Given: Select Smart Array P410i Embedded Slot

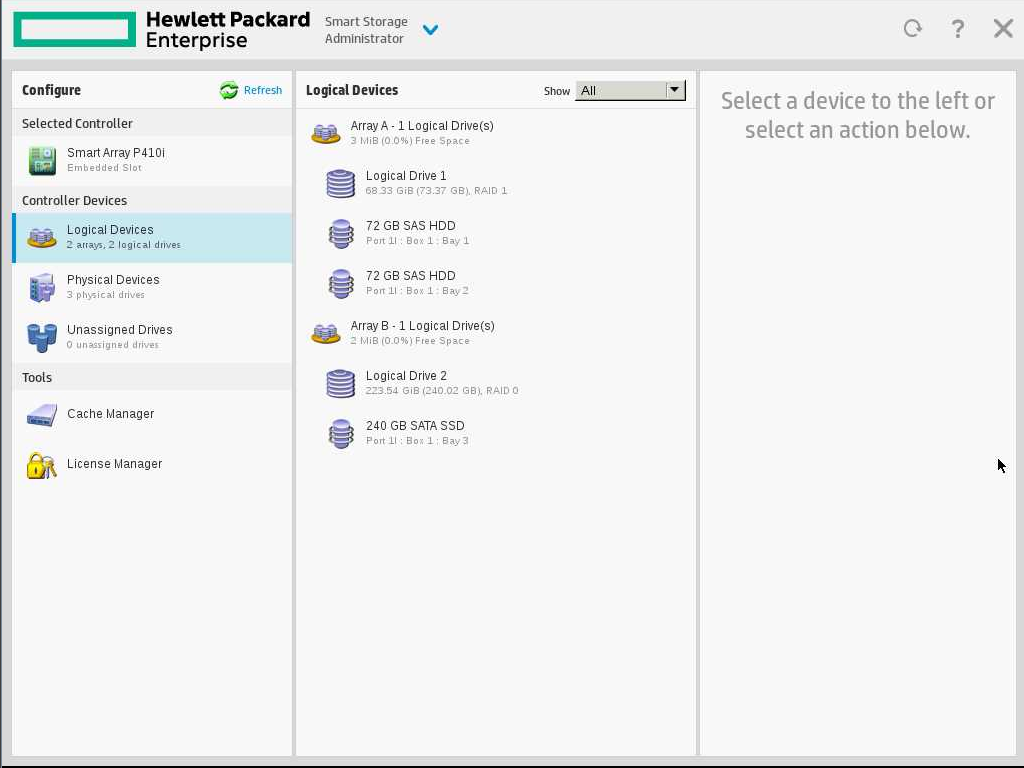Looking at the screenshot, I should pyautogui.click(x=152, y=160).
